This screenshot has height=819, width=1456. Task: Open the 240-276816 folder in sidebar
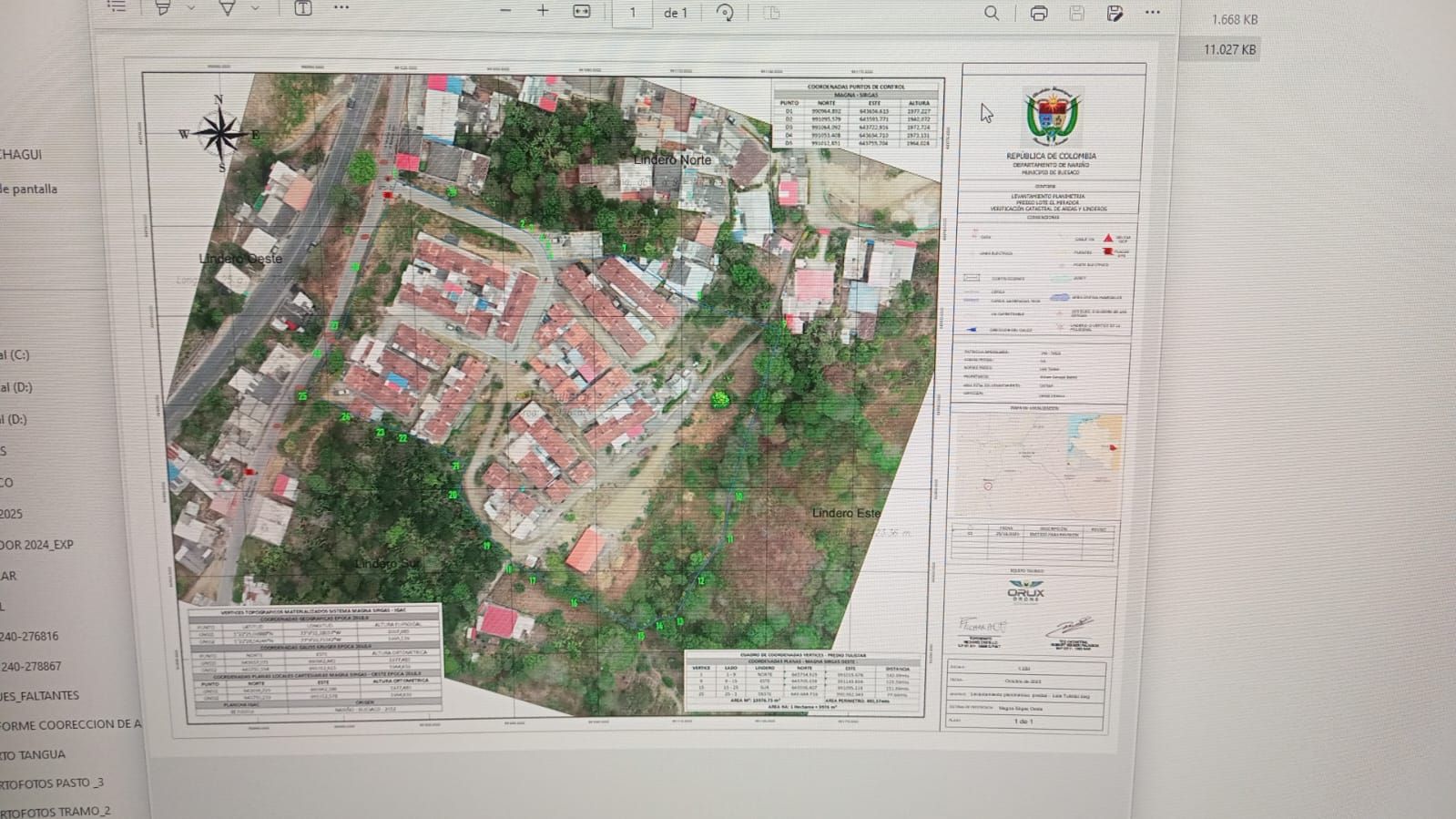coord(29,636)
